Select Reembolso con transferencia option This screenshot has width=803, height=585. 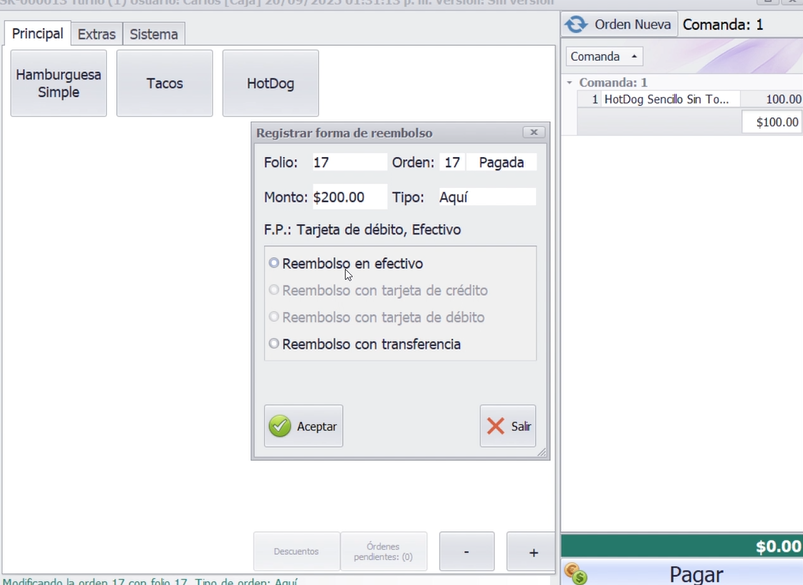(275, 344)
